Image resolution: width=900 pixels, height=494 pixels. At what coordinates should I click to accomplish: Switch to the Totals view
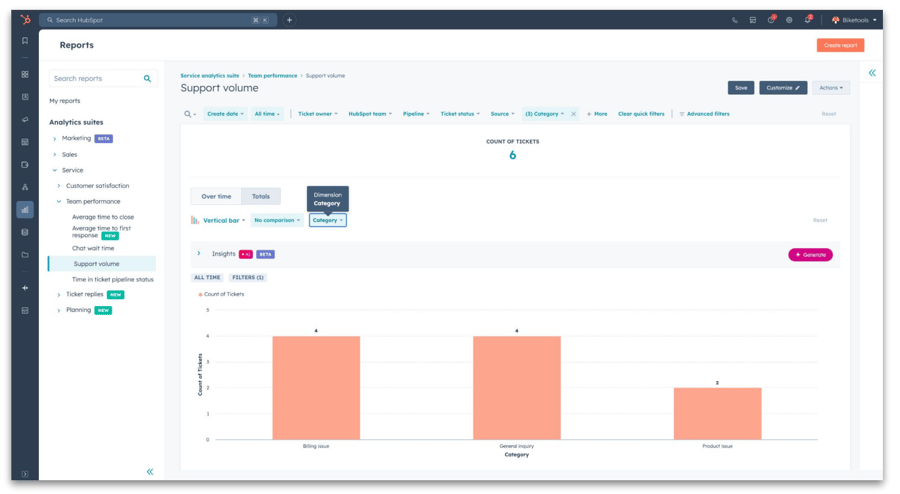[261, 196]
